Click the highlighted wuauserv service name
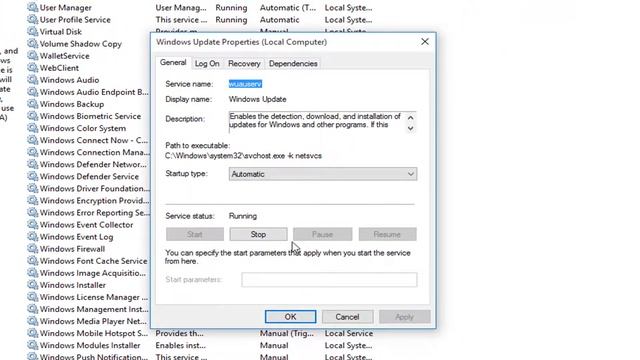 245,84
